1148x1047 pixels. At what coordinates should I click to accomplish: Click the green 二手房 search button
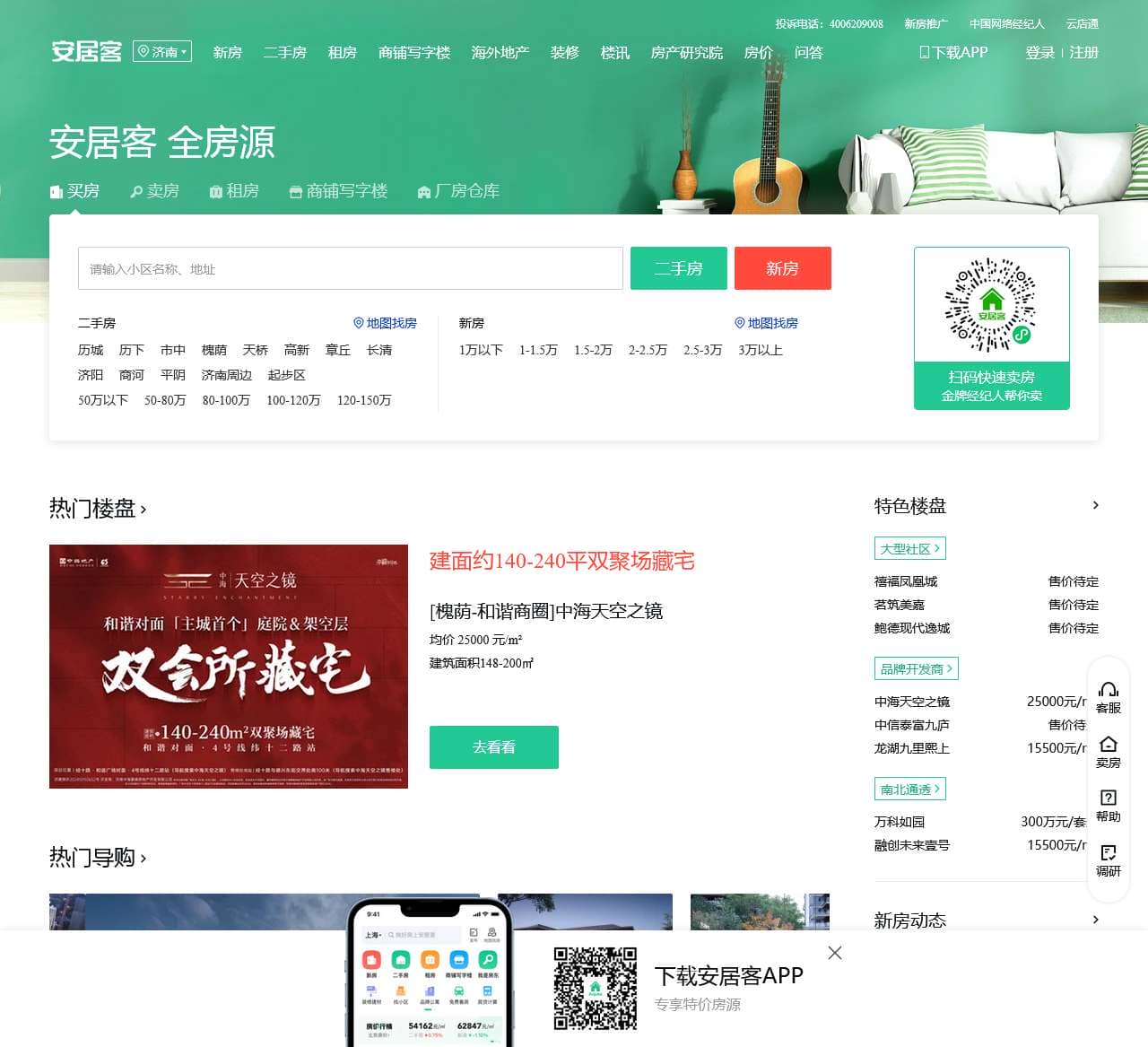click(x=679, y=268)
